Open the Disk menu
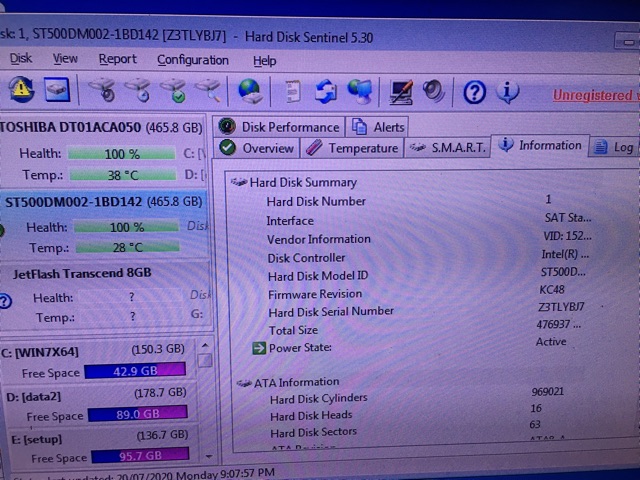This screenshot has width=640, height=480. [x=20, y=59]
